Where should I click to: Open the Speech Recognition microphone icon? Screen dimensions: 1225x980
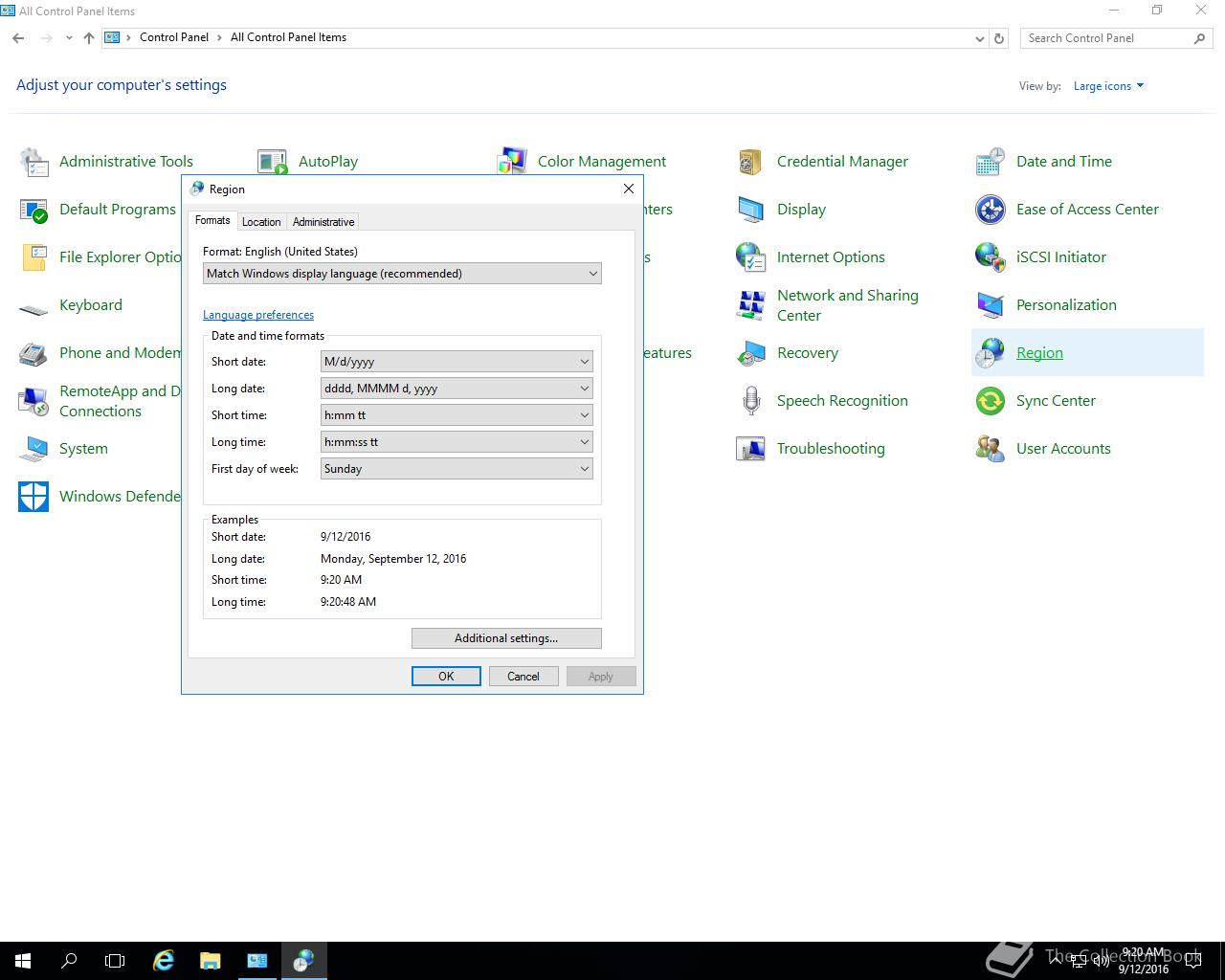(x=750, y=401)
